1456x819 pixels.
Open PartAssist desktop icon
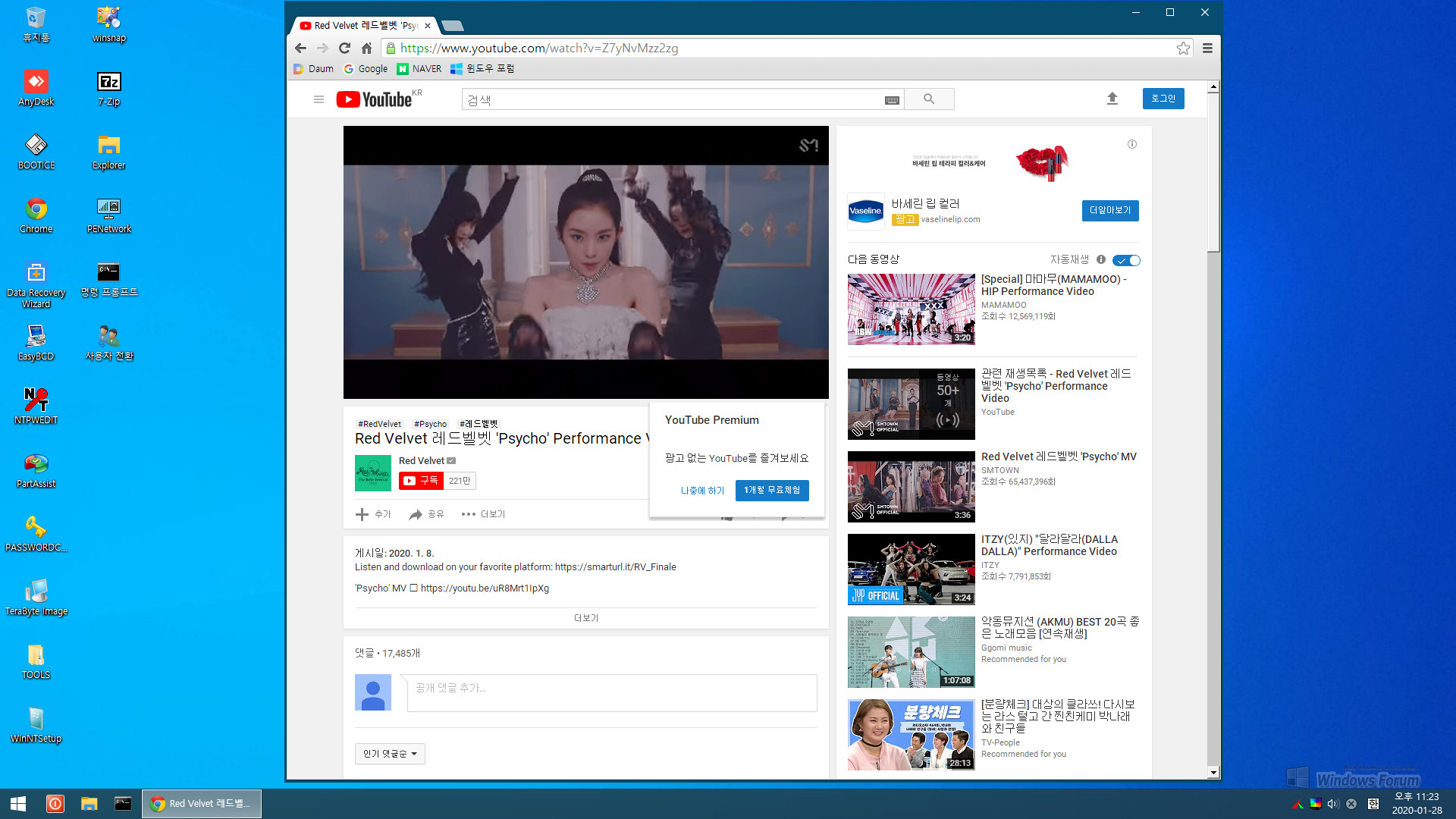tap(36, 470)
